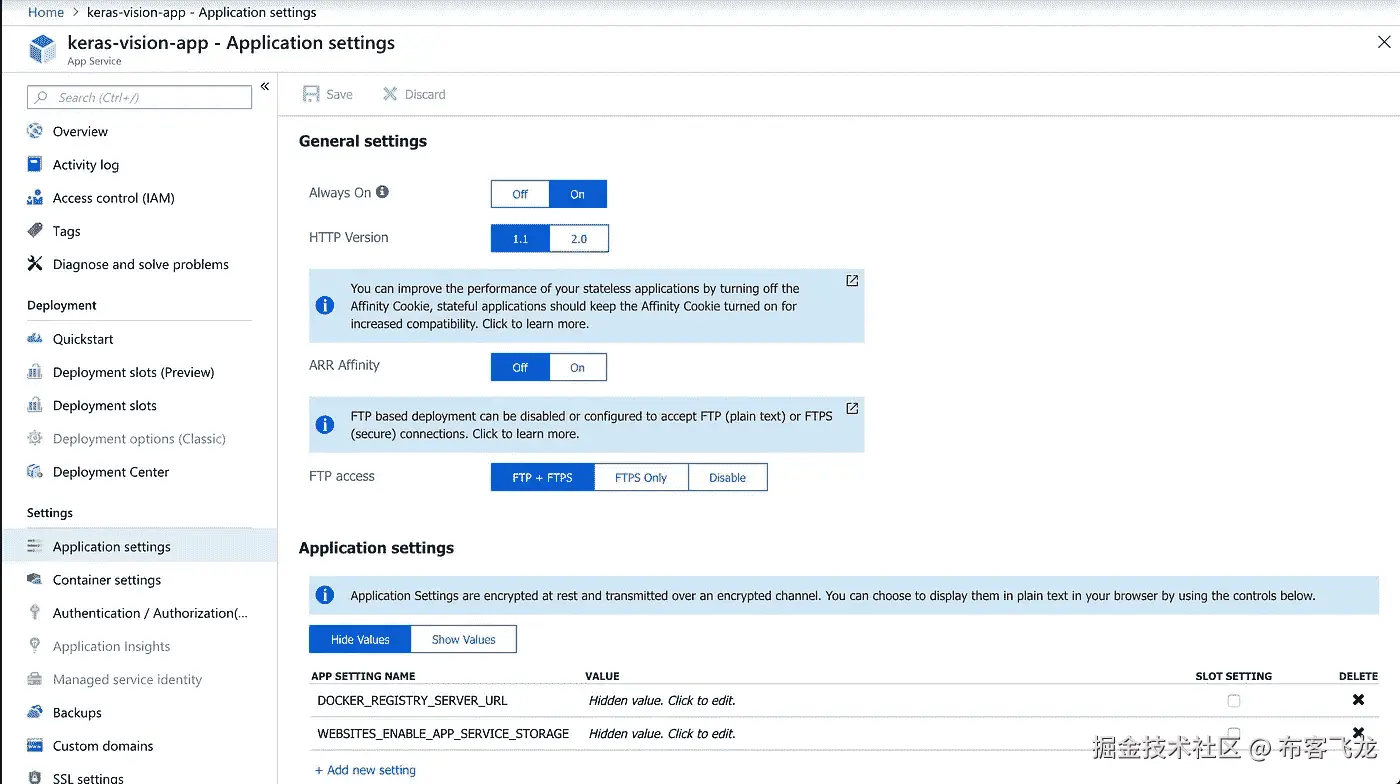The height and width of the screenshot is (784, 1400).
Task: Click Show Values button
Action: pos(463,640)
